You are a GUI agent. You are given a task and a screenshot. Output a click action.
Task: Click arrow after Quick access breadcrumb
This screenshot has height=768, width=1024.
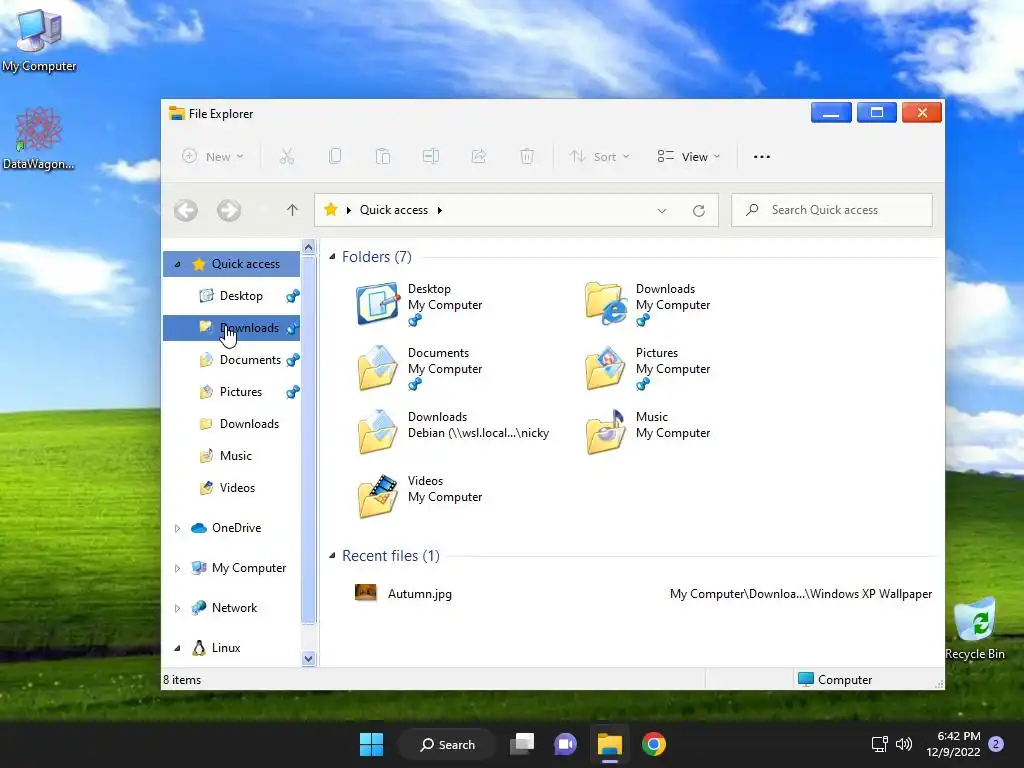(440, 210)
